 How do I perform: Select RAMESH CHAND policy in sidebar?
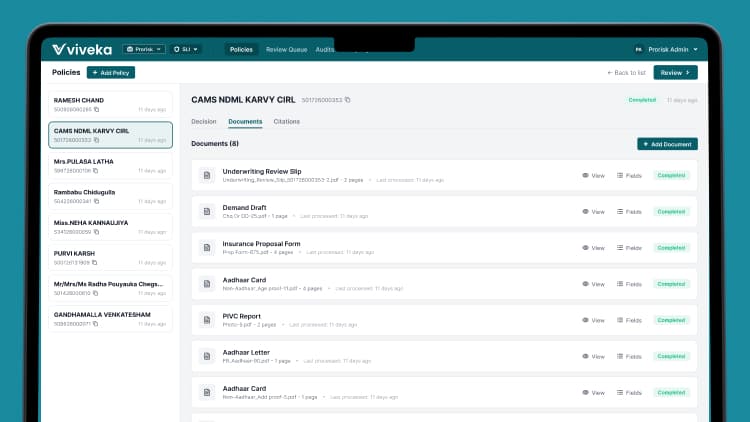pyautogui.click(x=110, y=104)
